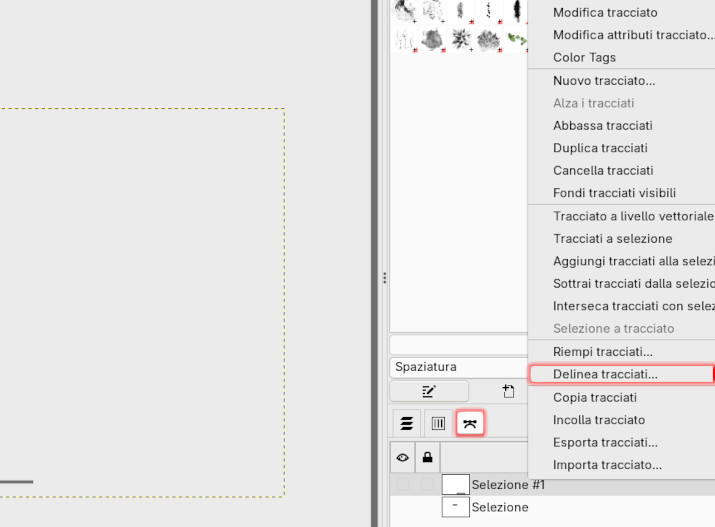Click the edit brush icon button
Viewport: 715px width, 527px height.
coord(429,391)
